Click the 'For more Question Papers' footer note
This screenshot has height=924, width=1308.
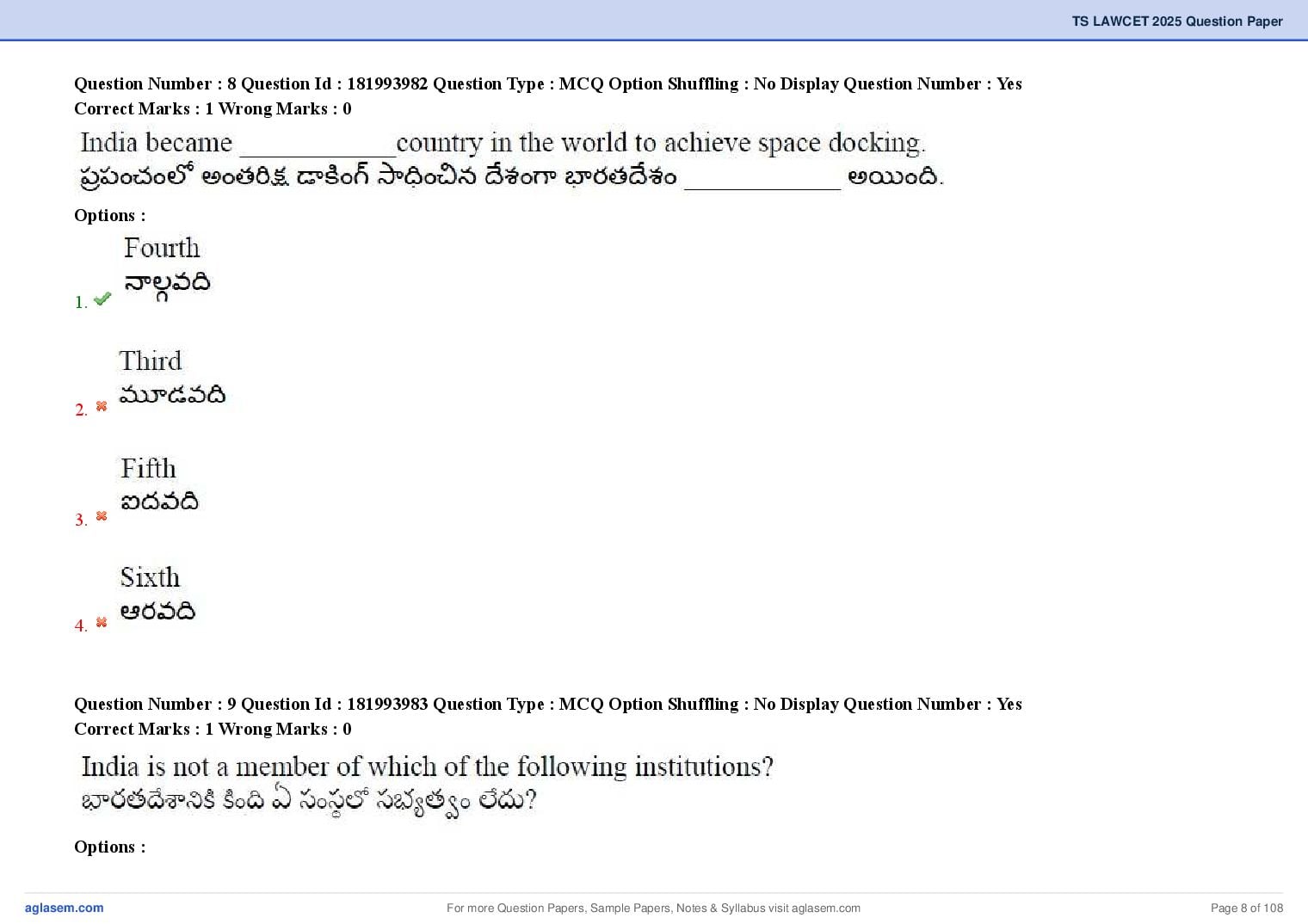click(x=653, y=908)
